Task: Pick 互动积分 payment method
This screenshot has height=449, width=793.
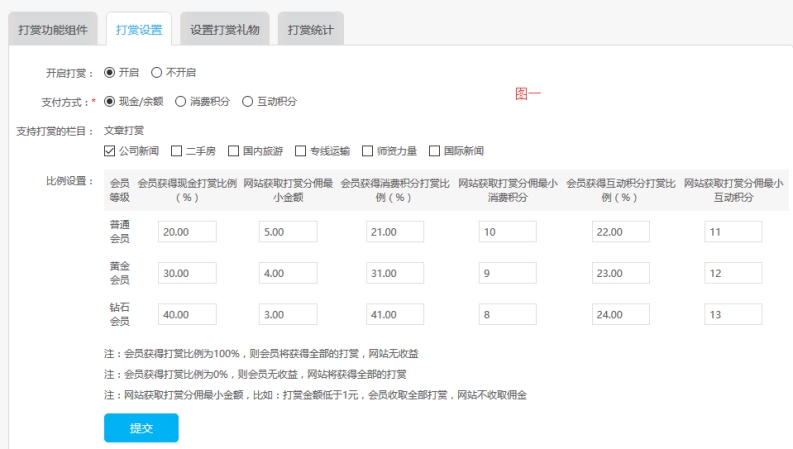Action: point(248,101)
